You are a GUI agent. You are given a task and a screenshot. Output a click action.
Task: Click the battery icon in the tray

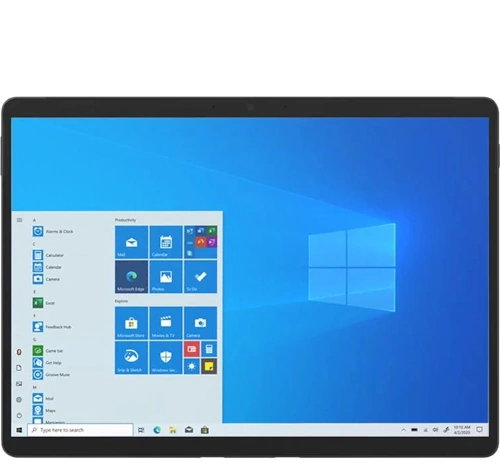tap(414, 430)
